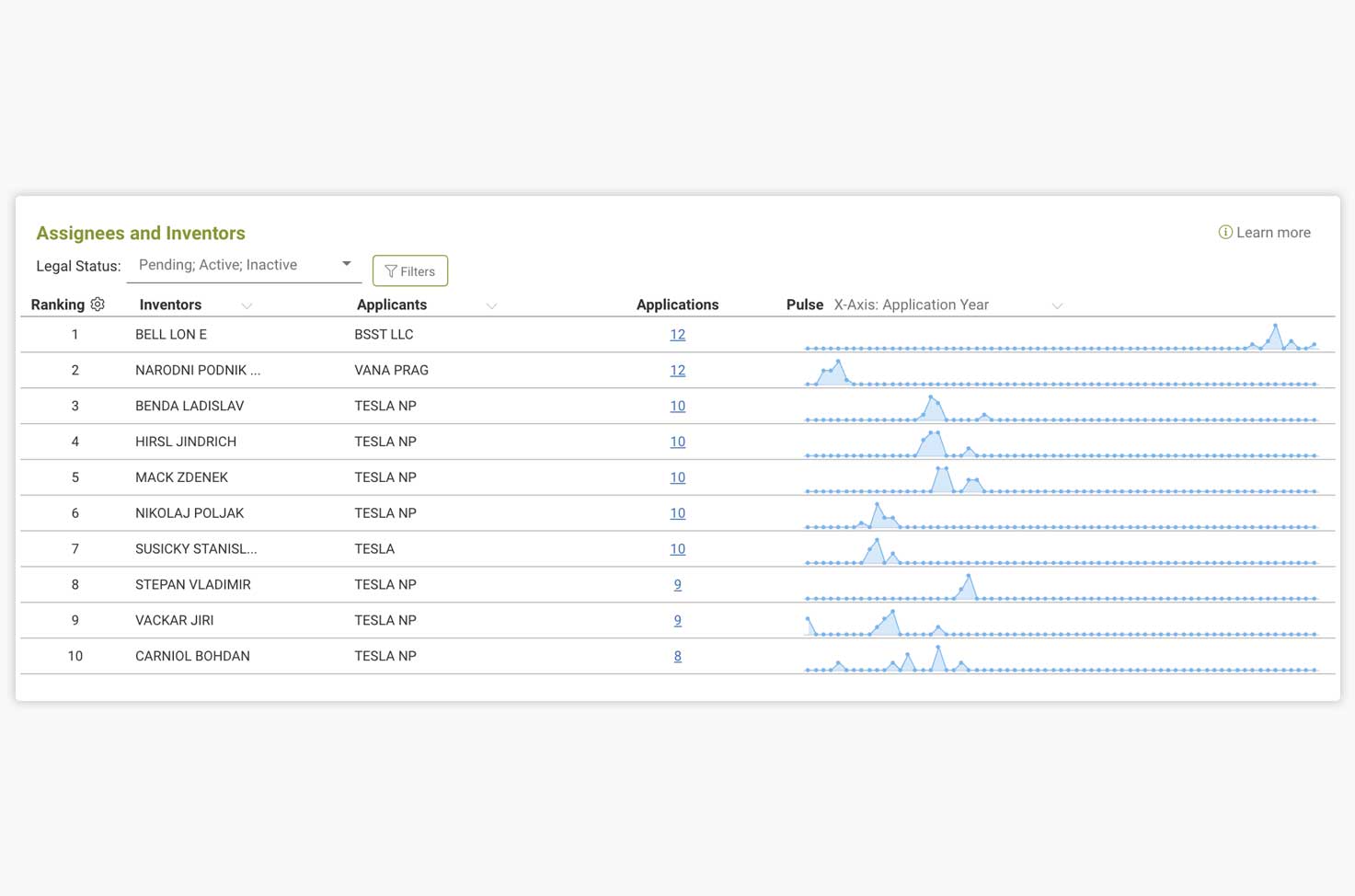Image resolution: width=1355 pixels, height=896 pixels.
Task: Select inventor STEPAN VLADIMIR
Action: (193, 586)
